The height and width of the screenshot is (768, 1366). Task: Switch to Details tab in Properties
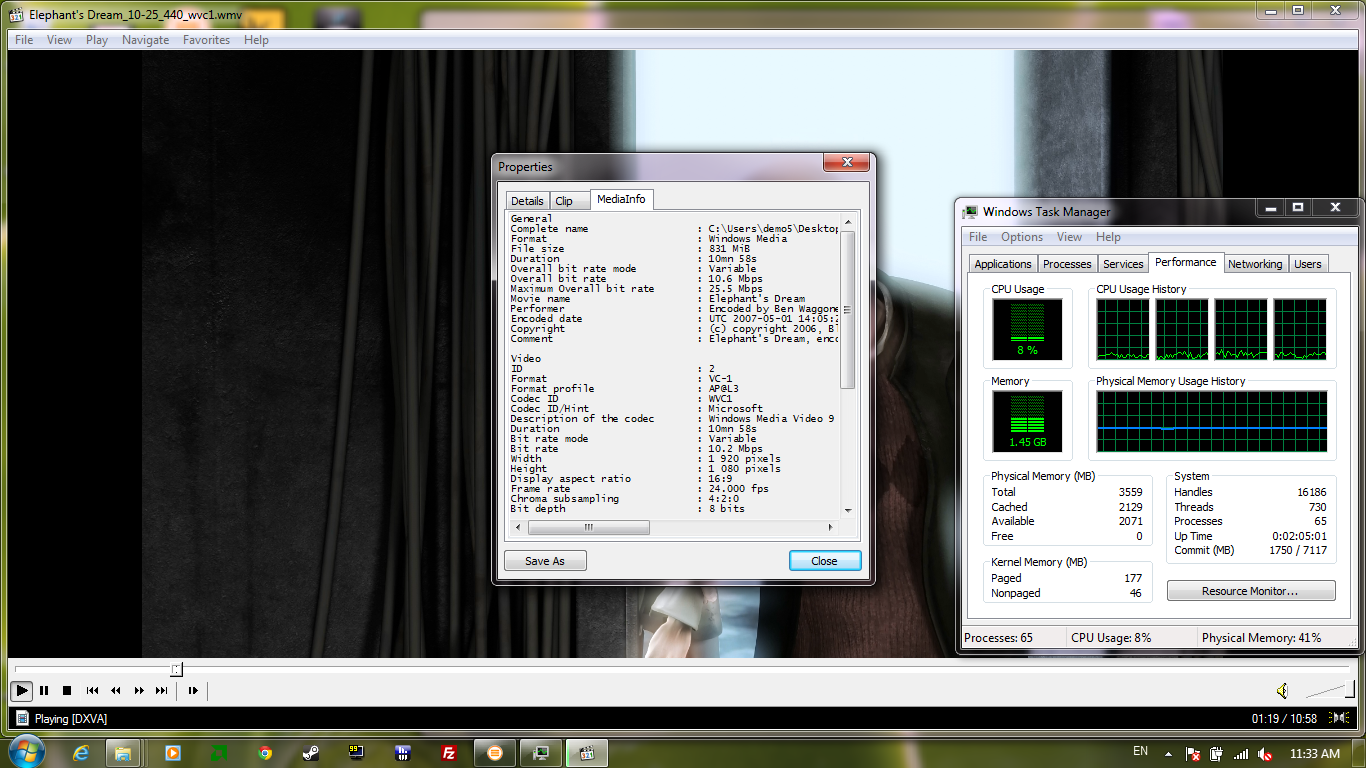[527, 201]
